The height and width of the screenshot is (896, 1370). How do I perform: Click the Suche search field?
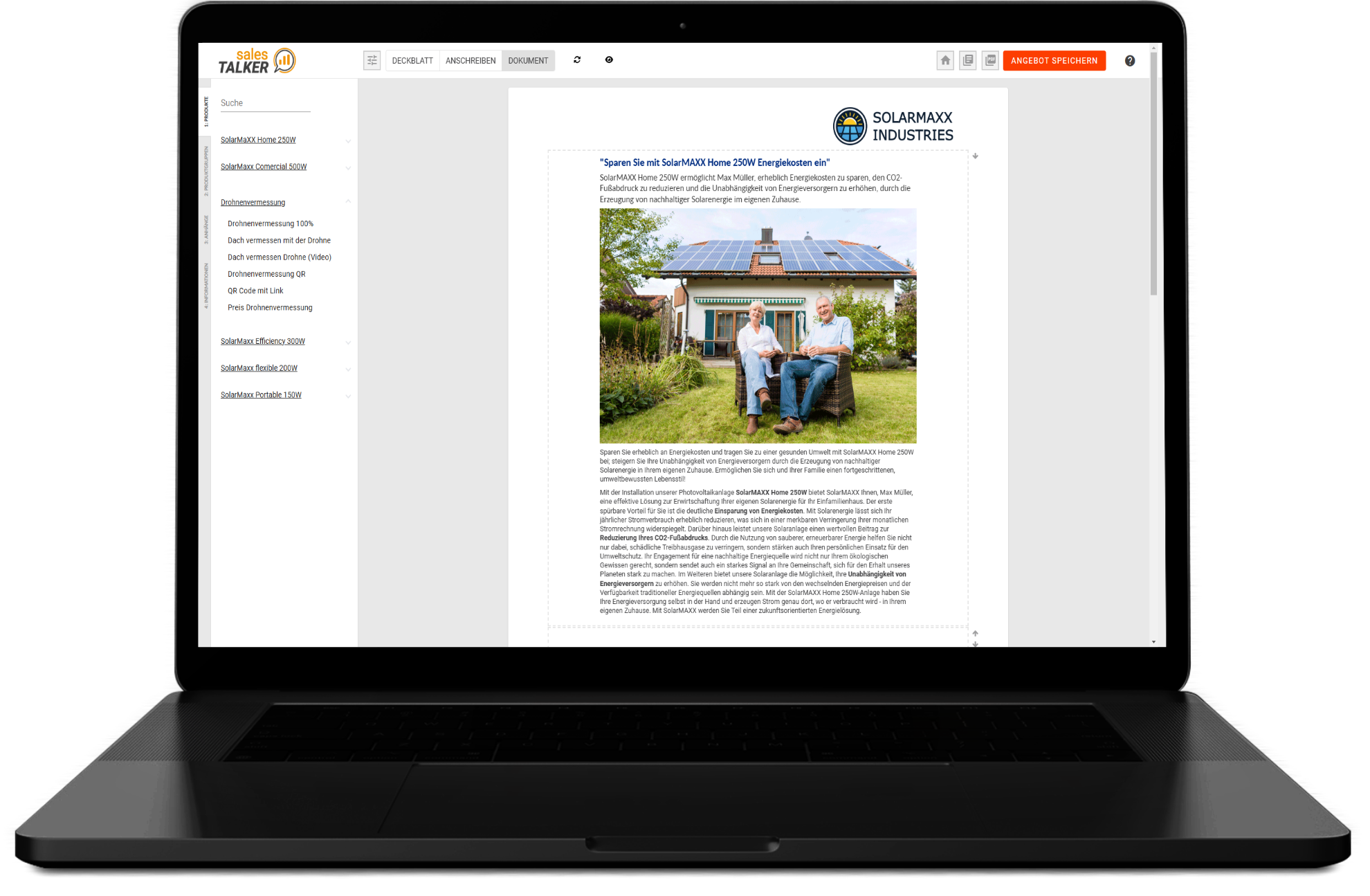click(x=265, y=103)
